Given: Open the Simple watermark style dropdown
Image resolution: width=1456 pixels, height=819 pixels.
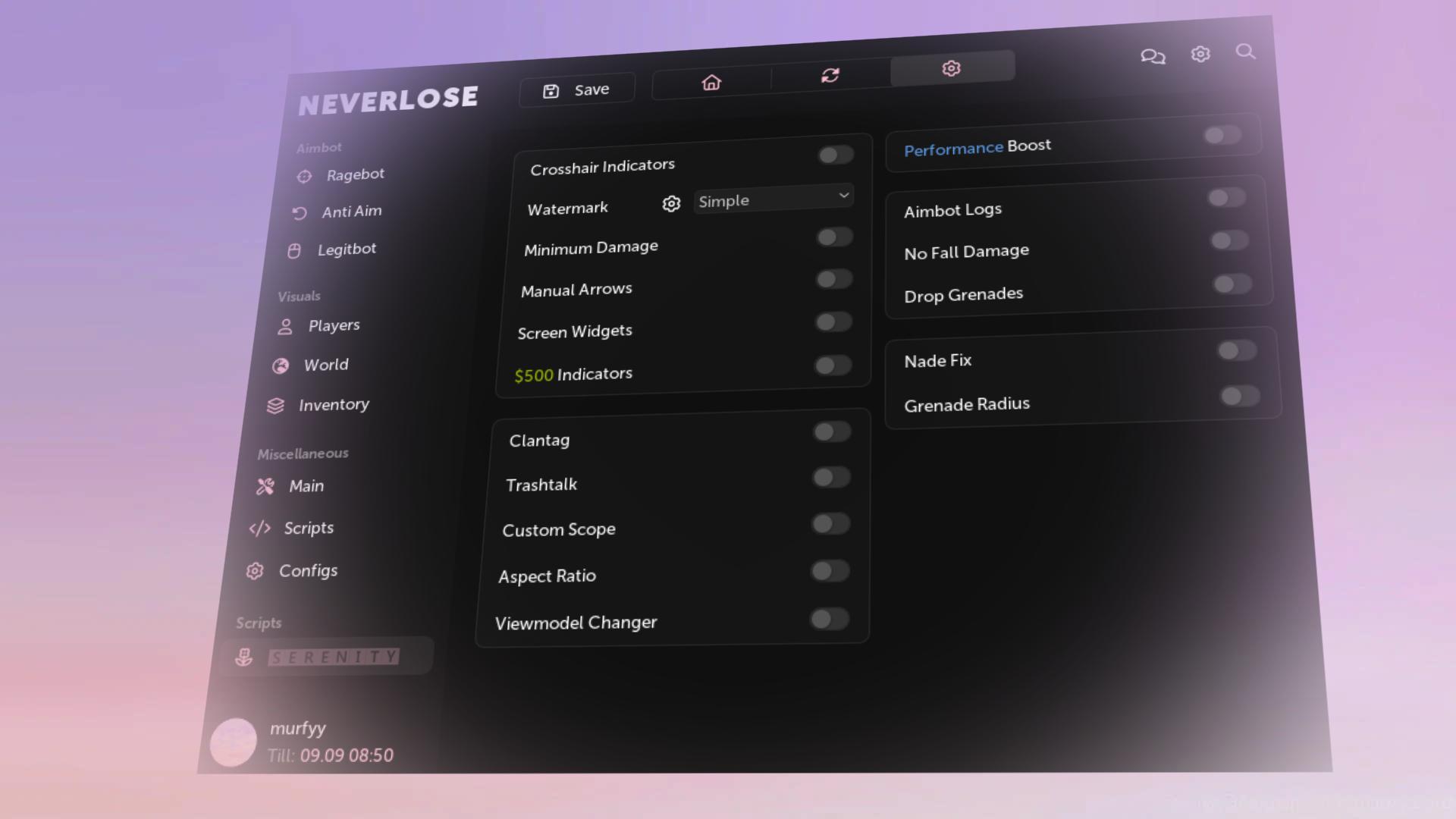Looking at the screenshot, I should click(773, 198).
